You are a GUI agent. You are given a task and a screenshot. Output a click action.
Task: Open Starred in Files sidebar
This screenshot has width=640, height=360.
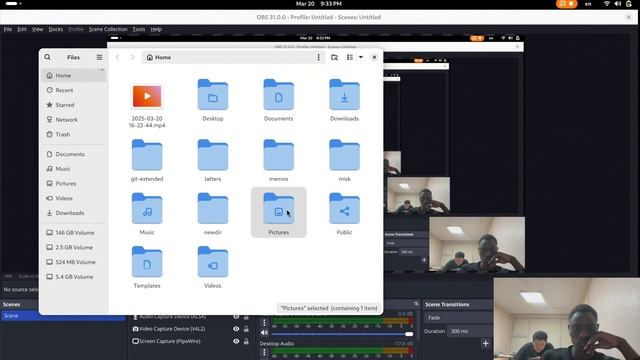coord(73,105)
